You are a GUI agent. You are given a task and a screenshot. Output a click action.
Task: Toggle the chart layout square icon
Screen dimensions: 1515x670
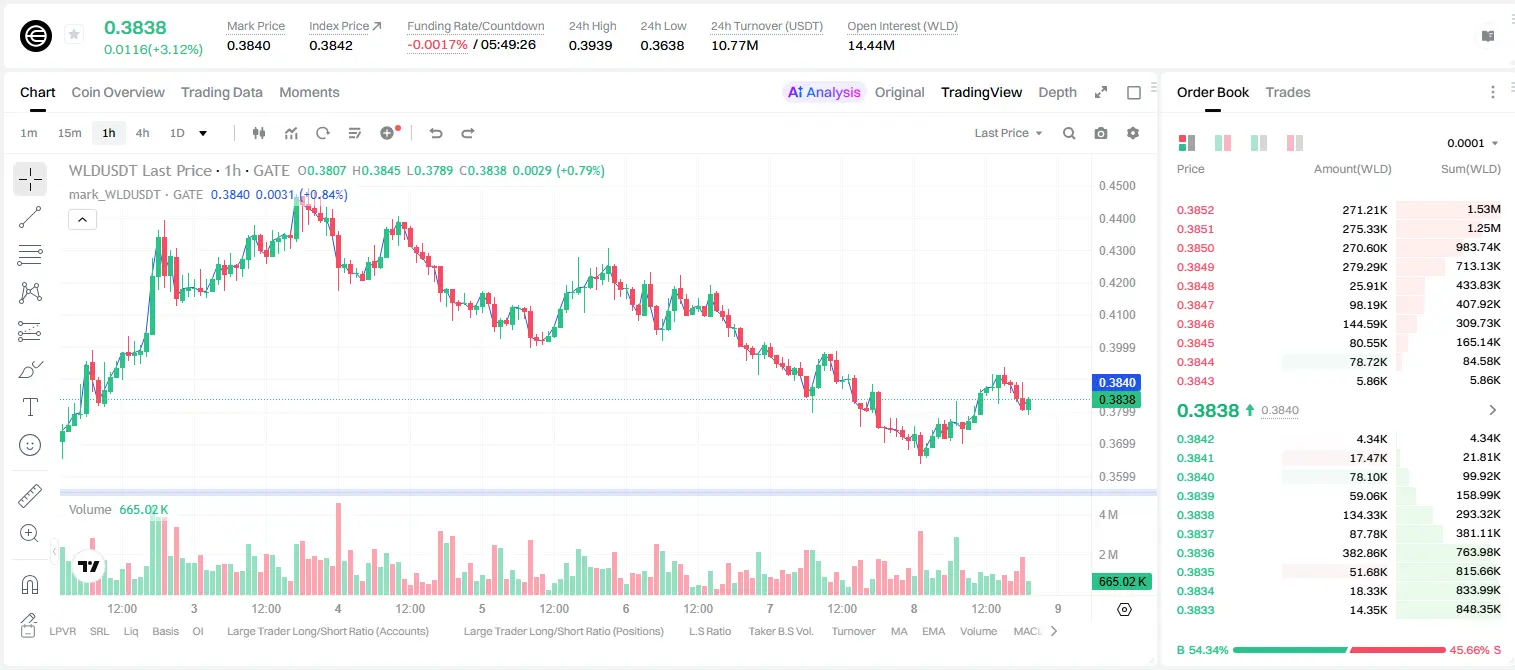coord(1134,92)
